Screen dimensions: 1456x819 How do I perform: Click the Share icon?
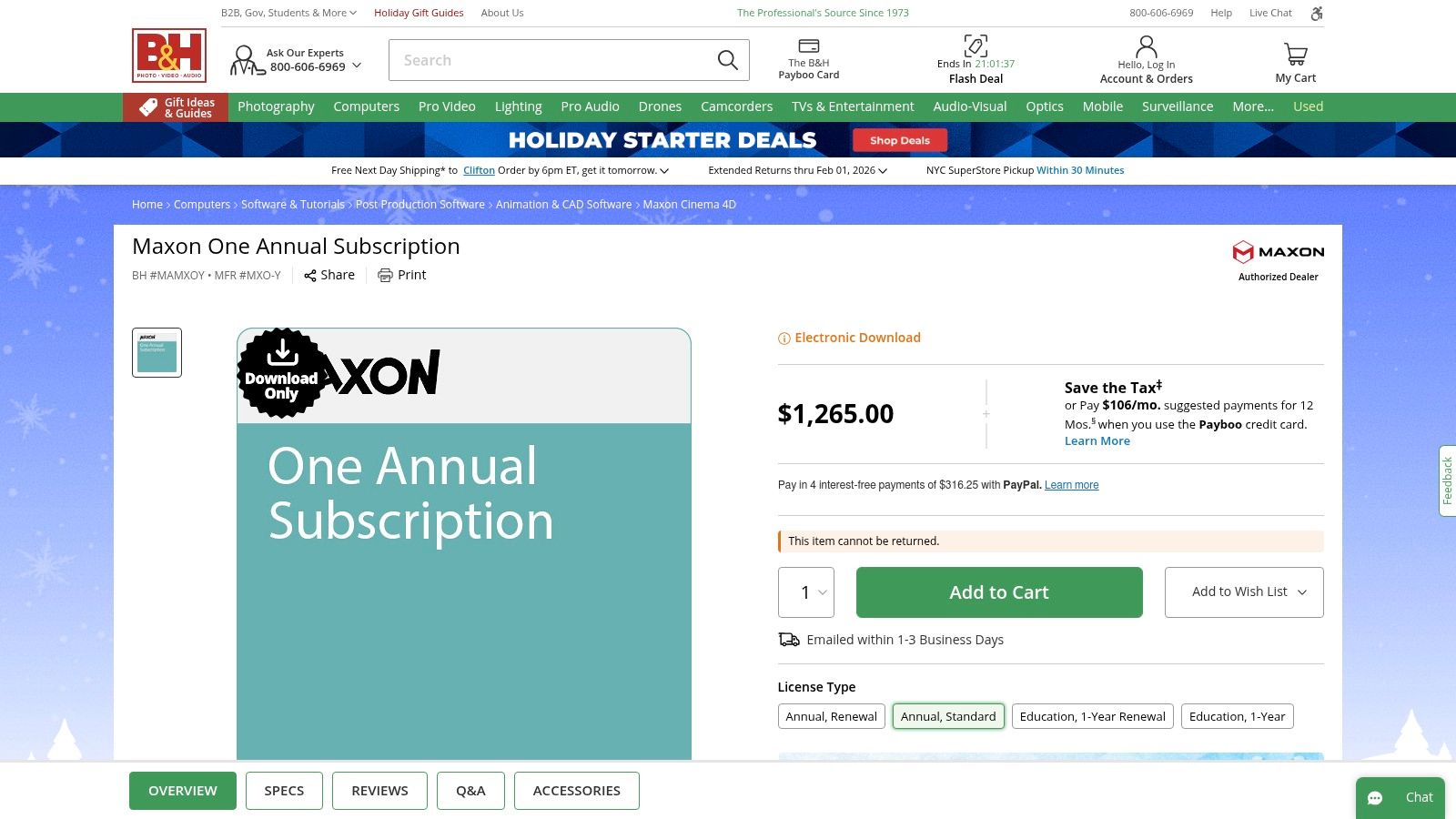(310, 276)
